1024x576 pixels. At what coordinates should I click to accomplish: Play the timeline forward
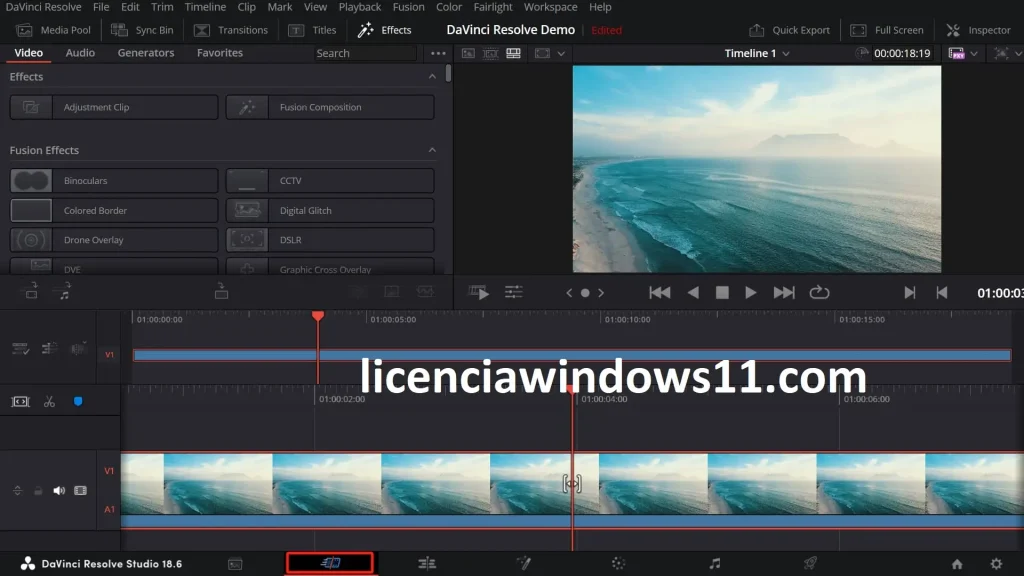click(x=750, y=293)
